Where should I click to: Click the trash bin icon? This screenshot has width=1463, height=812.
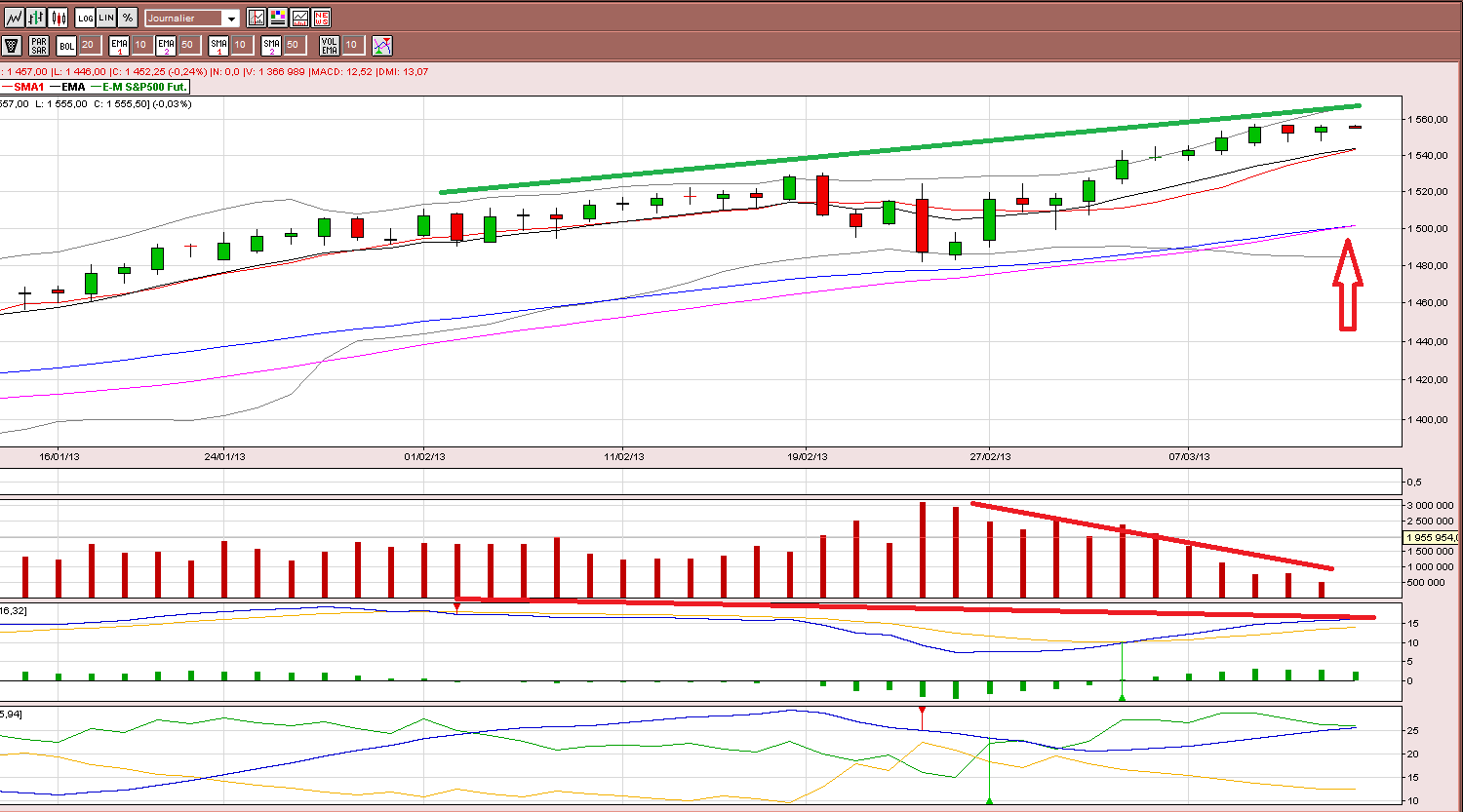(x=12, y=45)
